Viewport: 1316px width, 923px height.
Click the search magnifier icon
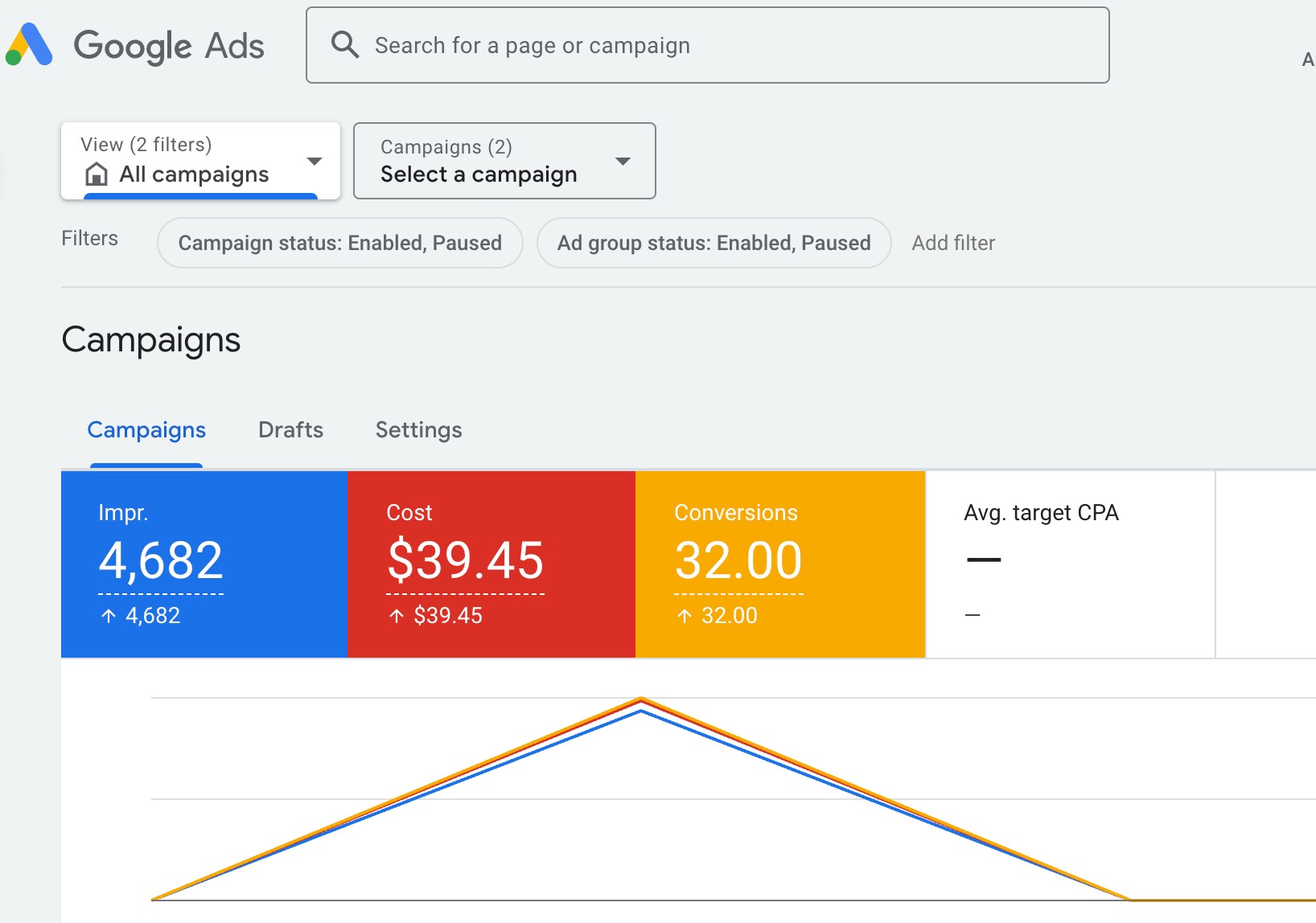345,45
